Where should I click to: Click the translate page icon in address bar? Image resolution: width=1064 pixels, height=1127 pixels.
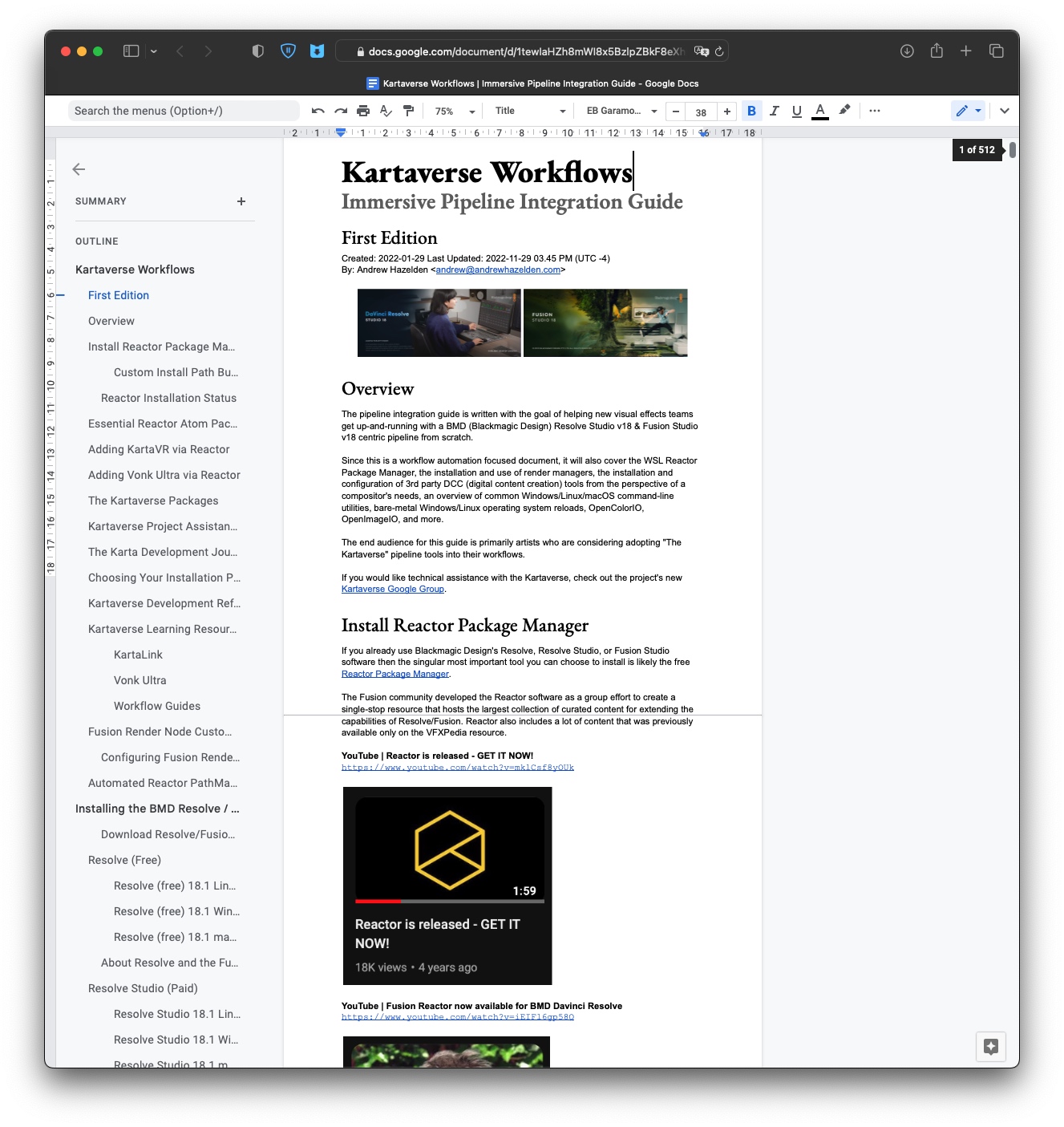pos(702,51)
